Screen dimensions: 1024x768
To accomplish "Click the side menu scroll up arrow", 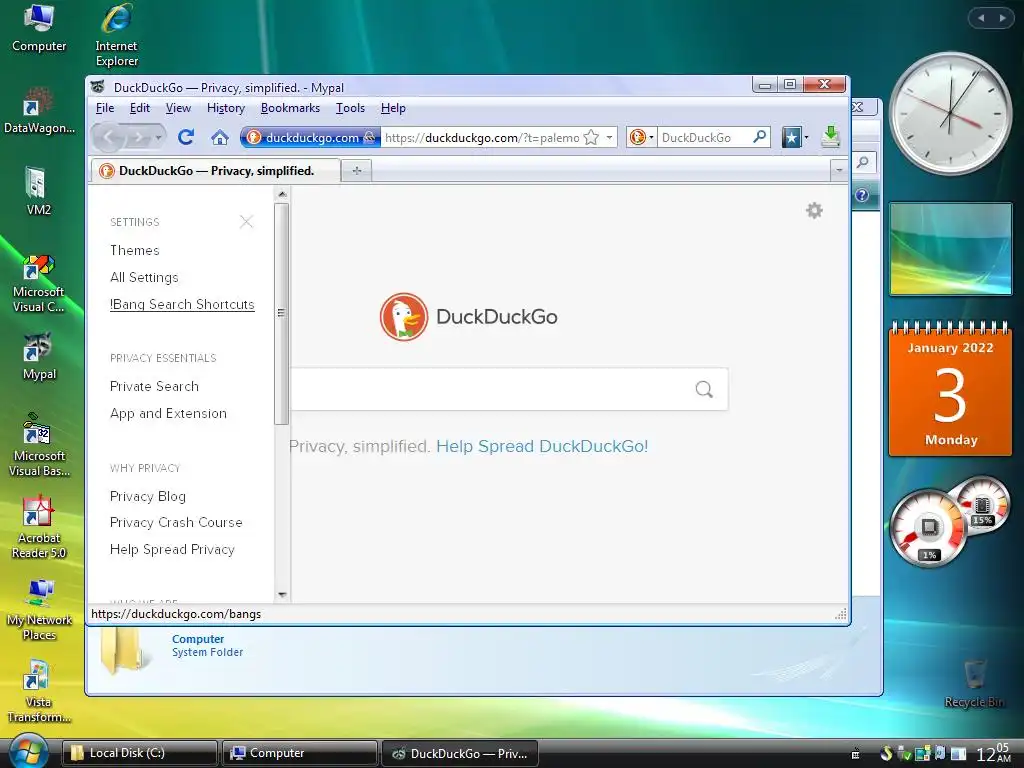I will pyautogui.click(x=282, y=194).
